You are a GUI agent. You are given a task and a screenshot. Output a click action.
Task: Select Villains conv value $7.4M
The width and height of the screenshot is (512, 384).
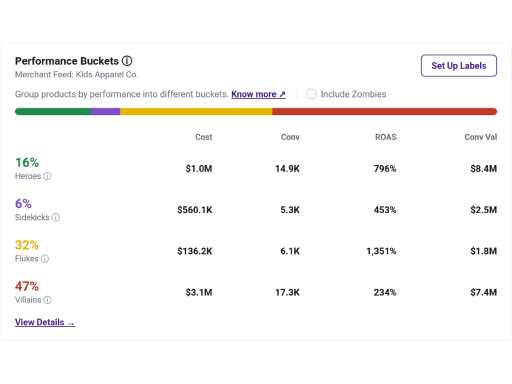click(x=484, y=292)
